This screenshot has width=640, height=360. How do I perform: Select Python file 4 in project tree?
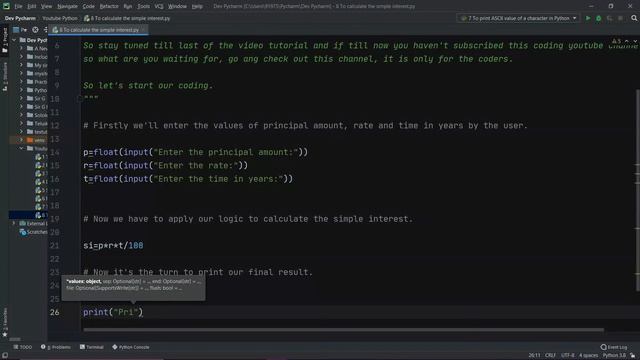(x=41, y=182)
